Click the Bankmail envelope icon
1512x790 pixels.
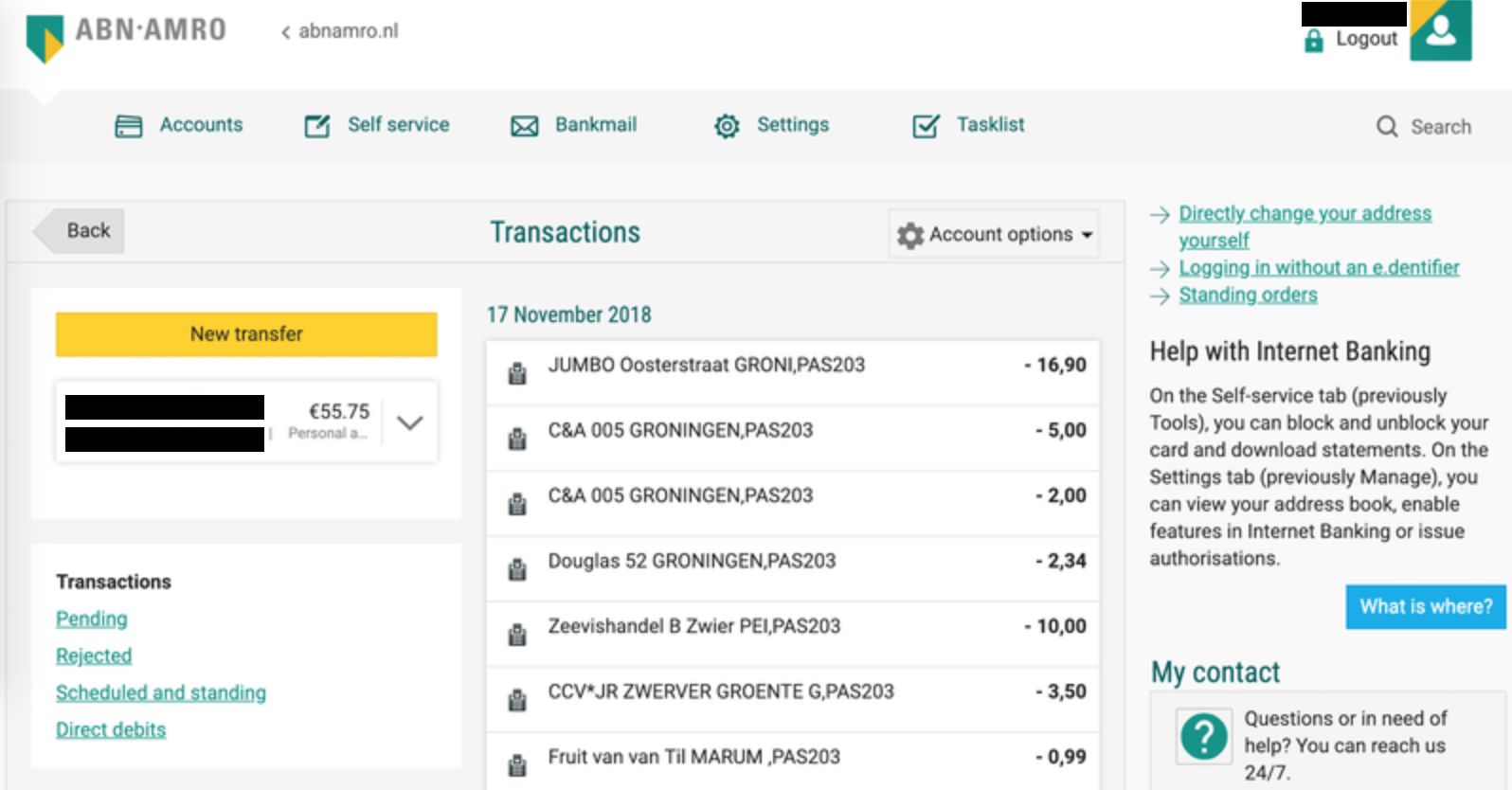(x=525, y=126)
